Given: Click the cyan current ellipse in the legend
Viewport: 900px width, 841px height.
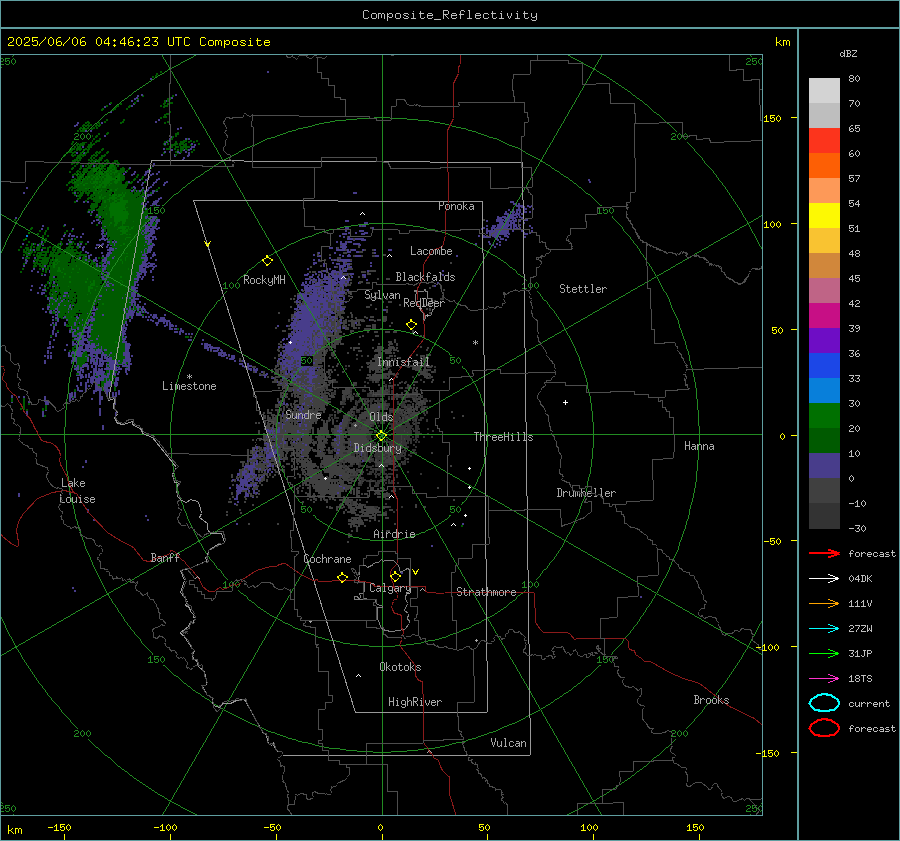Looking at the screenshot, I should [824, 703].
